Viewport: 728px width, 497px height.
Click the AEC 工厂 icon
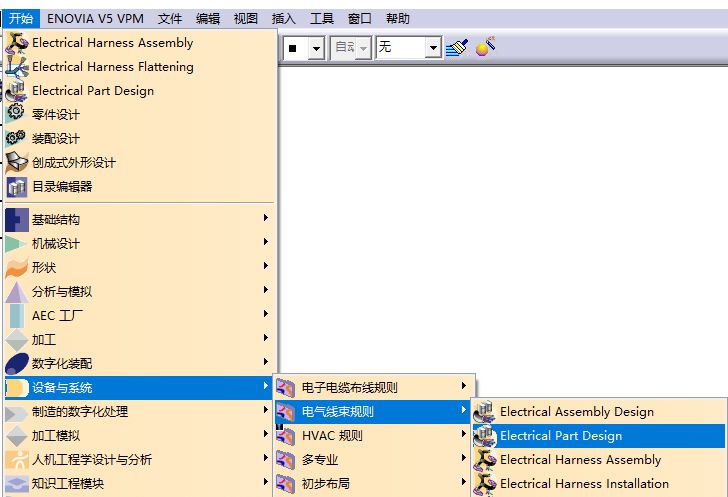point(17,316)
